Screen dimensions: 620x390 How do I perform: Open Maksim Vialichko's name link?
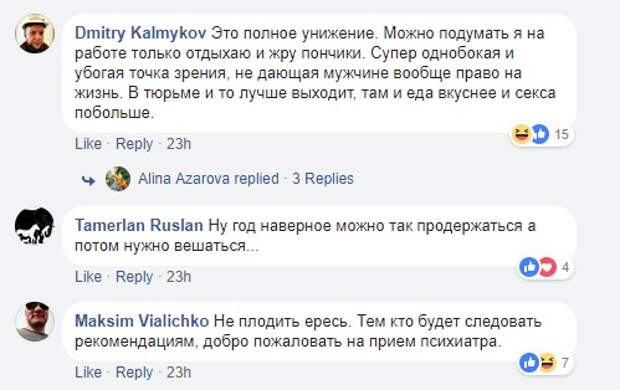pos(142,321)
